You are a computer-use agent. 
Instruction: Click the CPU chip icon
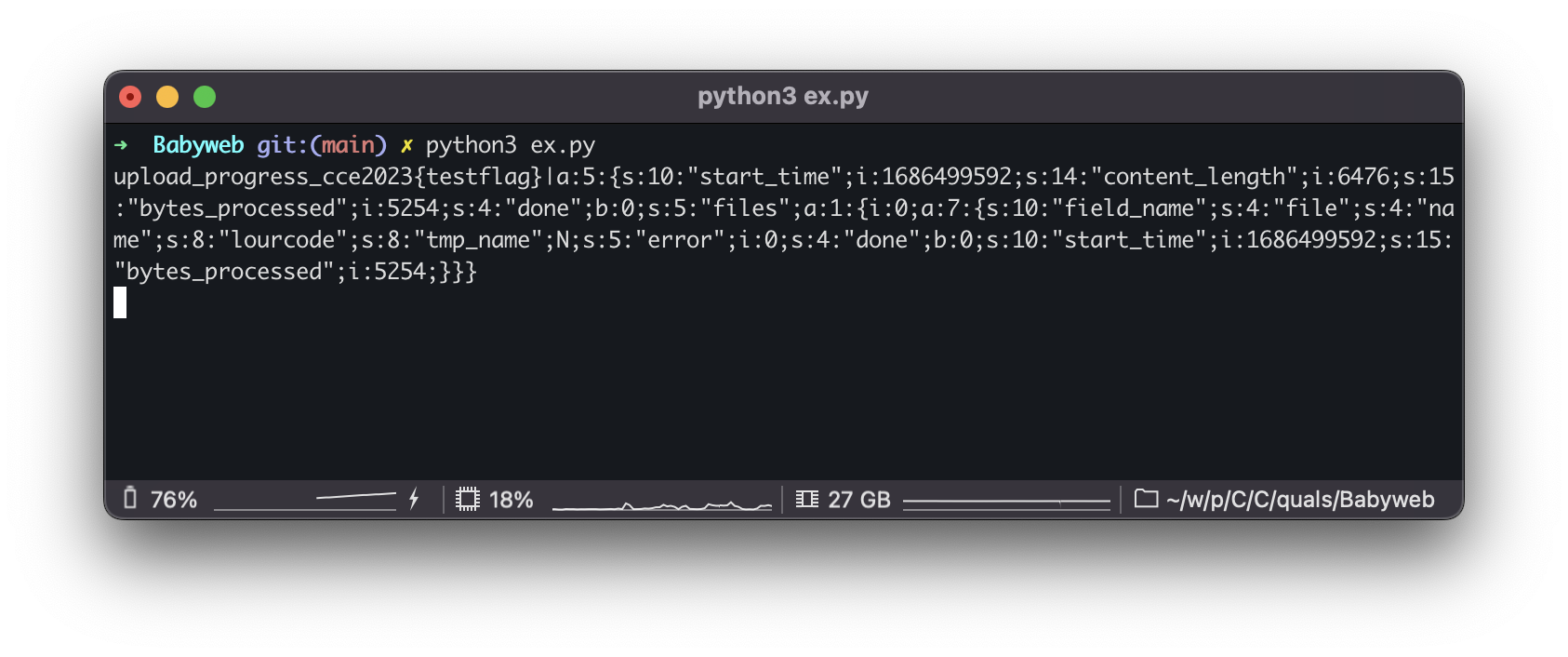pyautogui.click(x=468, y=500)
